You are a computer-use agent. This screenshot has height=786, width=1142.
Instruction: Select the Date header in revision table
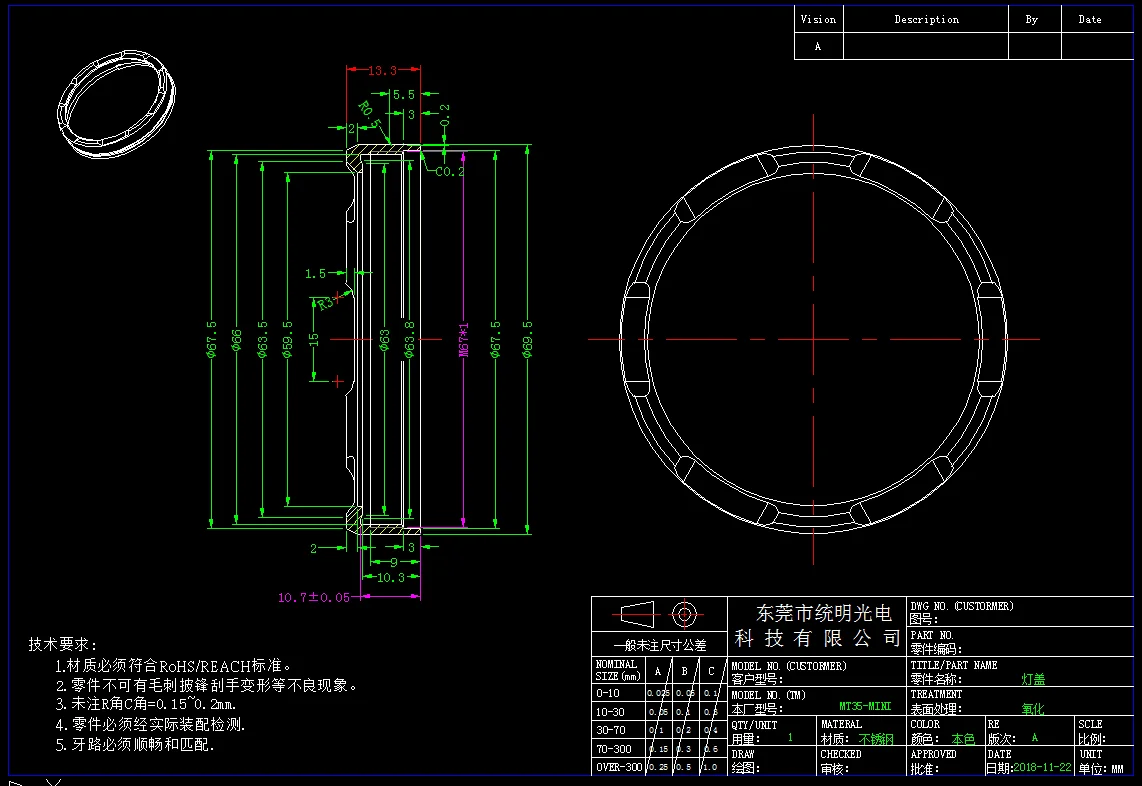point(1090,20)
